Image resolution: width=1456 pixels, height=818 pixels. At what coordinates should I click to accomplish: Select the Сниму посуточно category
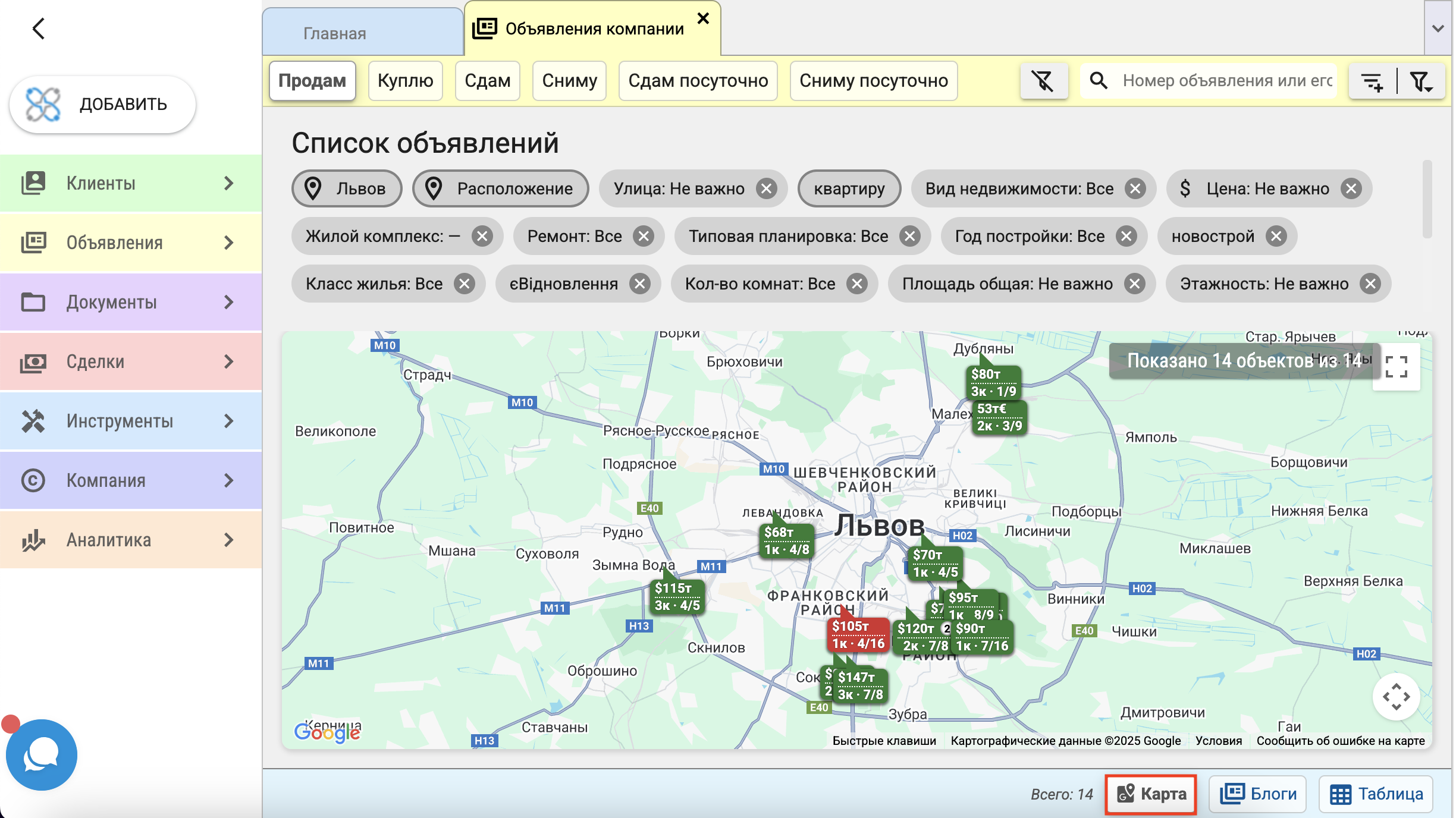coord(874,81)
